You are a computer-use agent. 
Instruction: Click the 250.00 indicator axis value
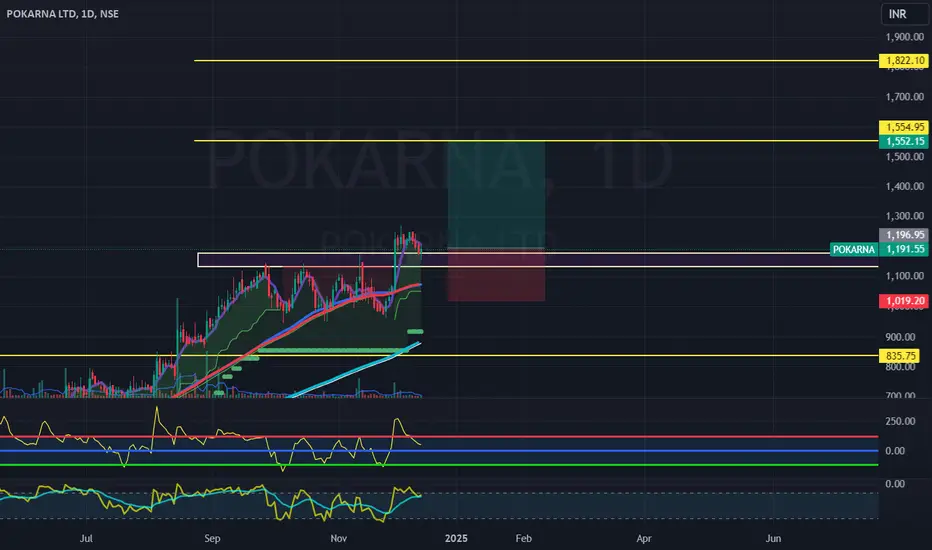(x=900, y=421)
